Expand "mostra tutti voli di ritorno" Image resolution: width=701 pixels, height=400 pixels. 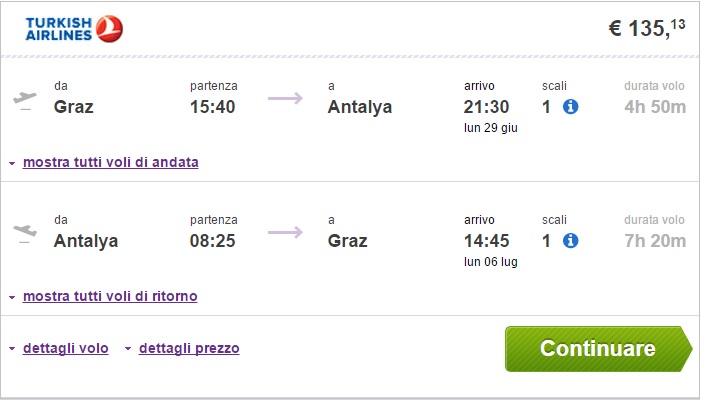110,296
